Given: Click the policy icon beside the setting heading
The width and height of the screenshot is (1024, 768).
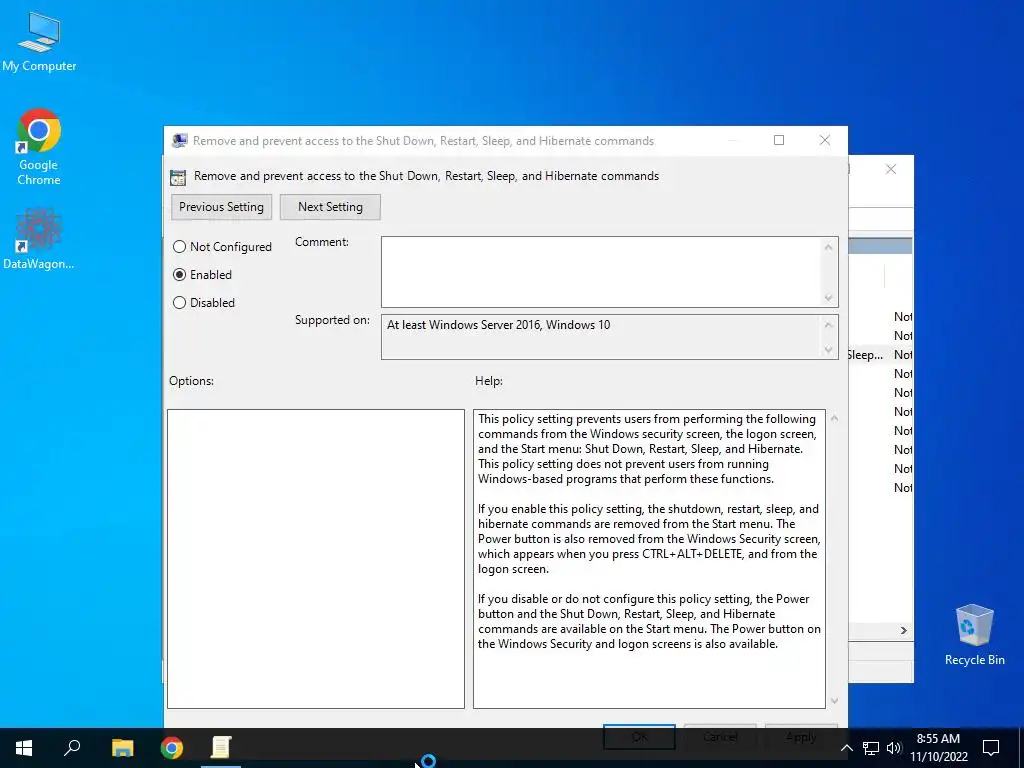Looking at the screenshot, I should point(178,177).
